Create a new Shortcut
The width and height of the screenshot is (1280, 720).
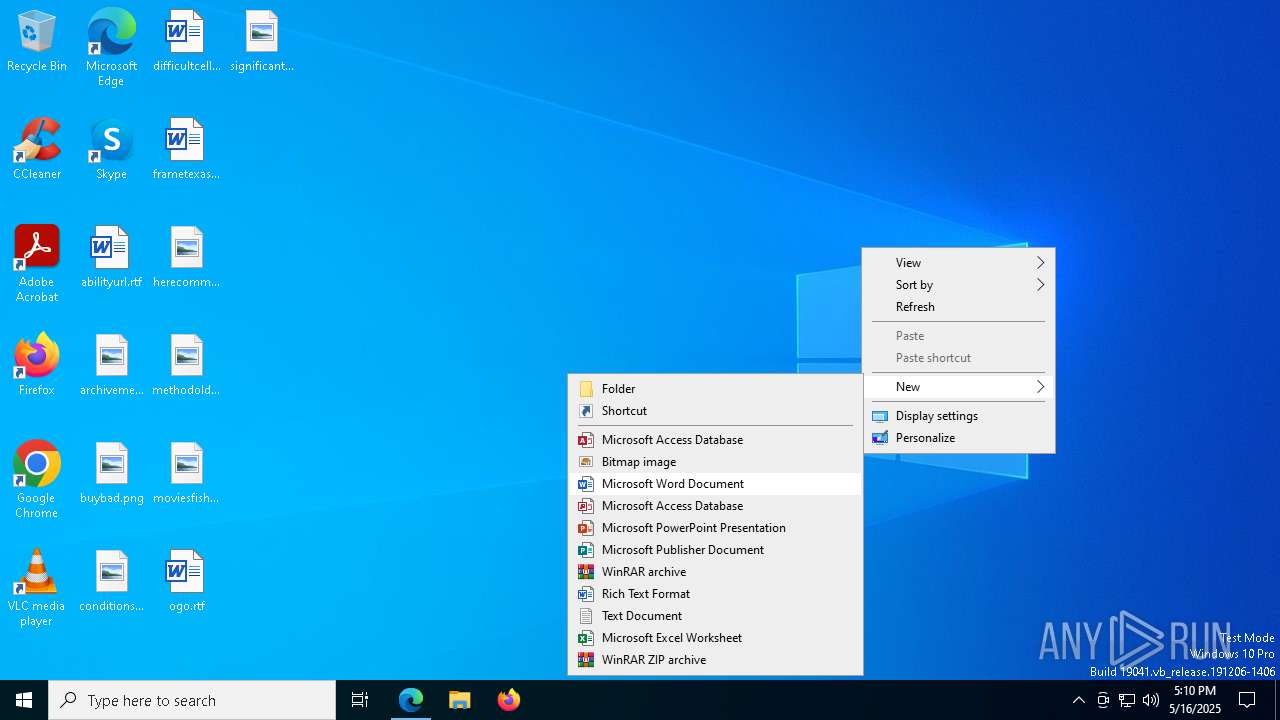715,411
